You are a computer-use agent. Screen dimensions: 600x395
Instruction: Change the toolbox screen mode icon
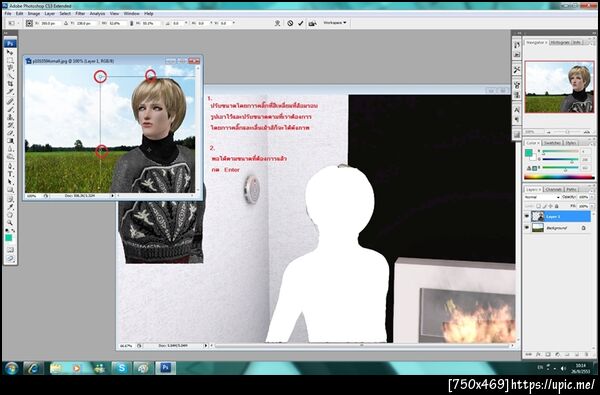click(x=10, y=259)
